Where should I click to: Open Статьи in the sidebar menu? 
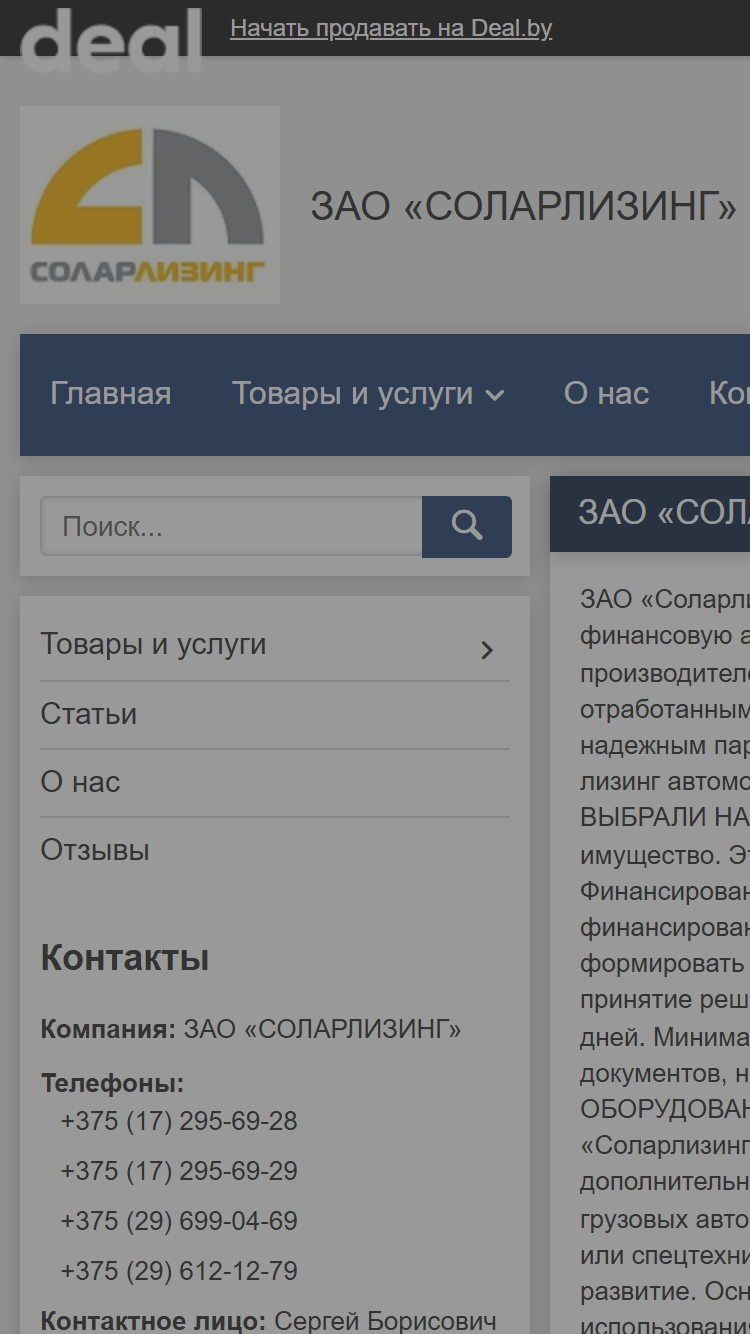pyautogui.click(x=88, y=714)
